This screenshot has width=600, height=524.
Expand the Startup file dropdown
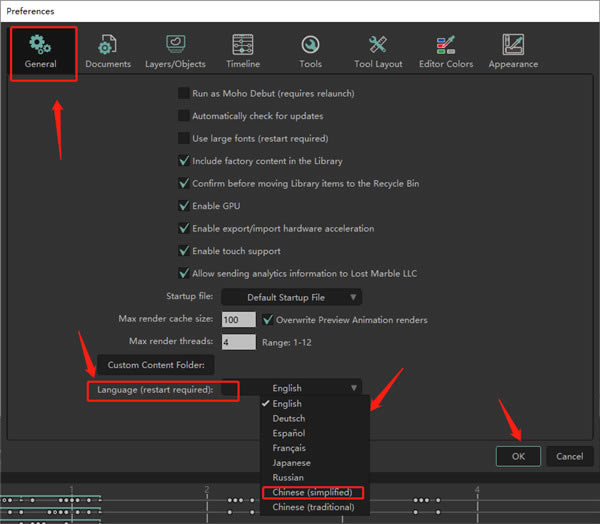coord(291,297)
